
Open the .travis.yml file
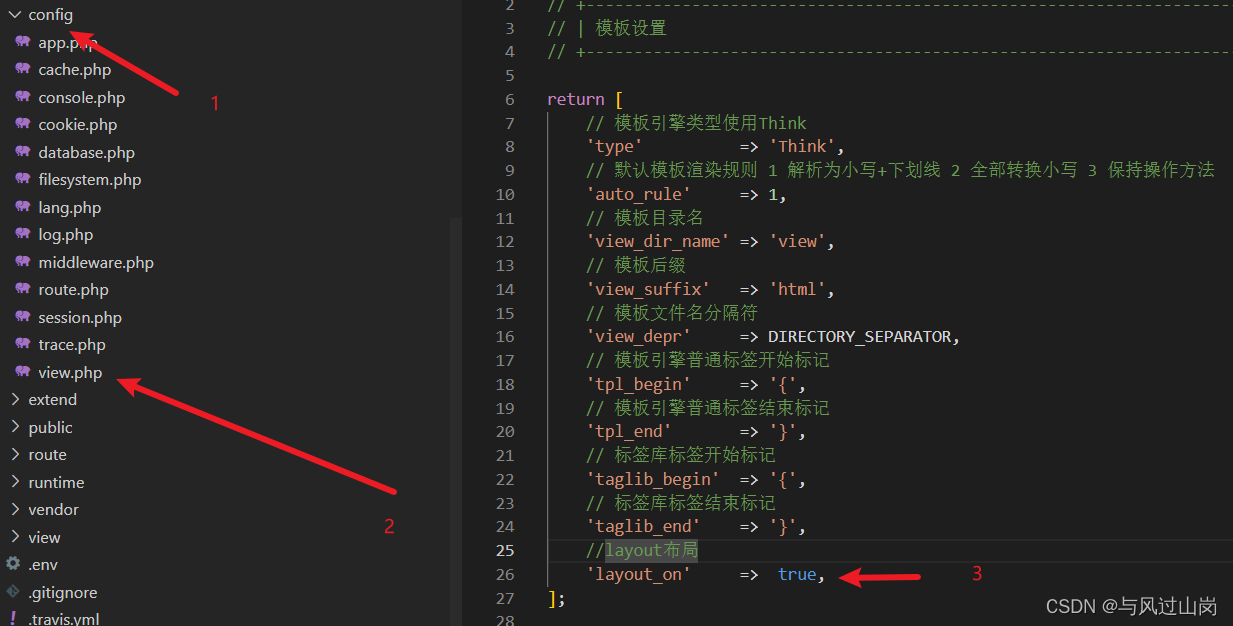coord(64,619)
